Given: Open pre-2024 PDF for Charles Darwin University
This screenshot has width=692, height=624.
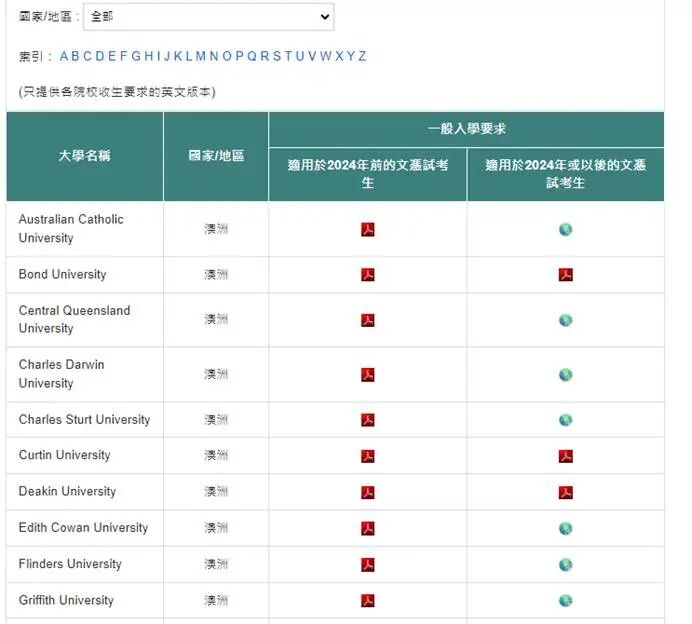Looking at the screenshot, I should (368, 375).
